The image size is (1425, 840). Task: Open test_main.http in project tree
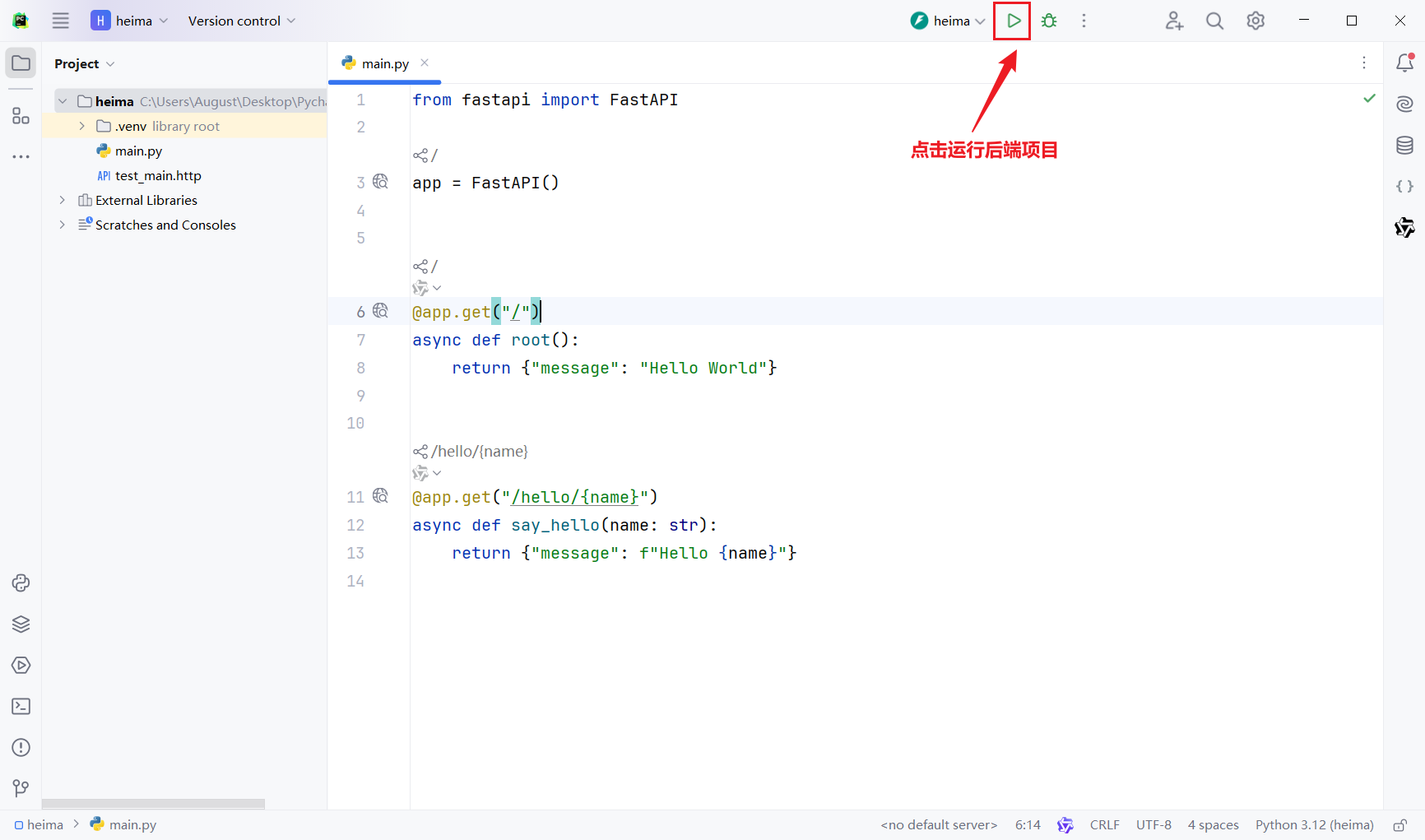(x=158, y=175)
